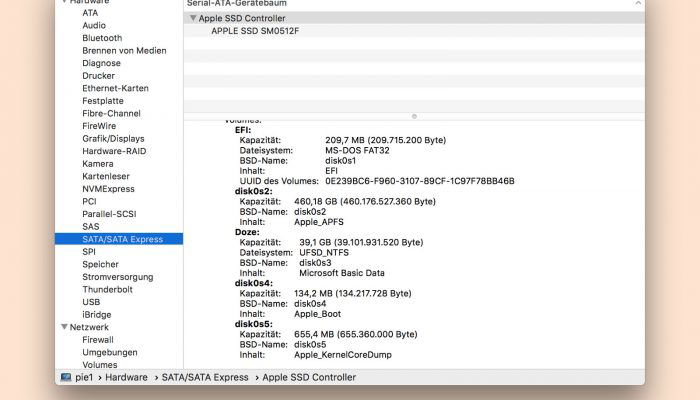Click the disk0s2 heading
700x400 pixels.
254,191
